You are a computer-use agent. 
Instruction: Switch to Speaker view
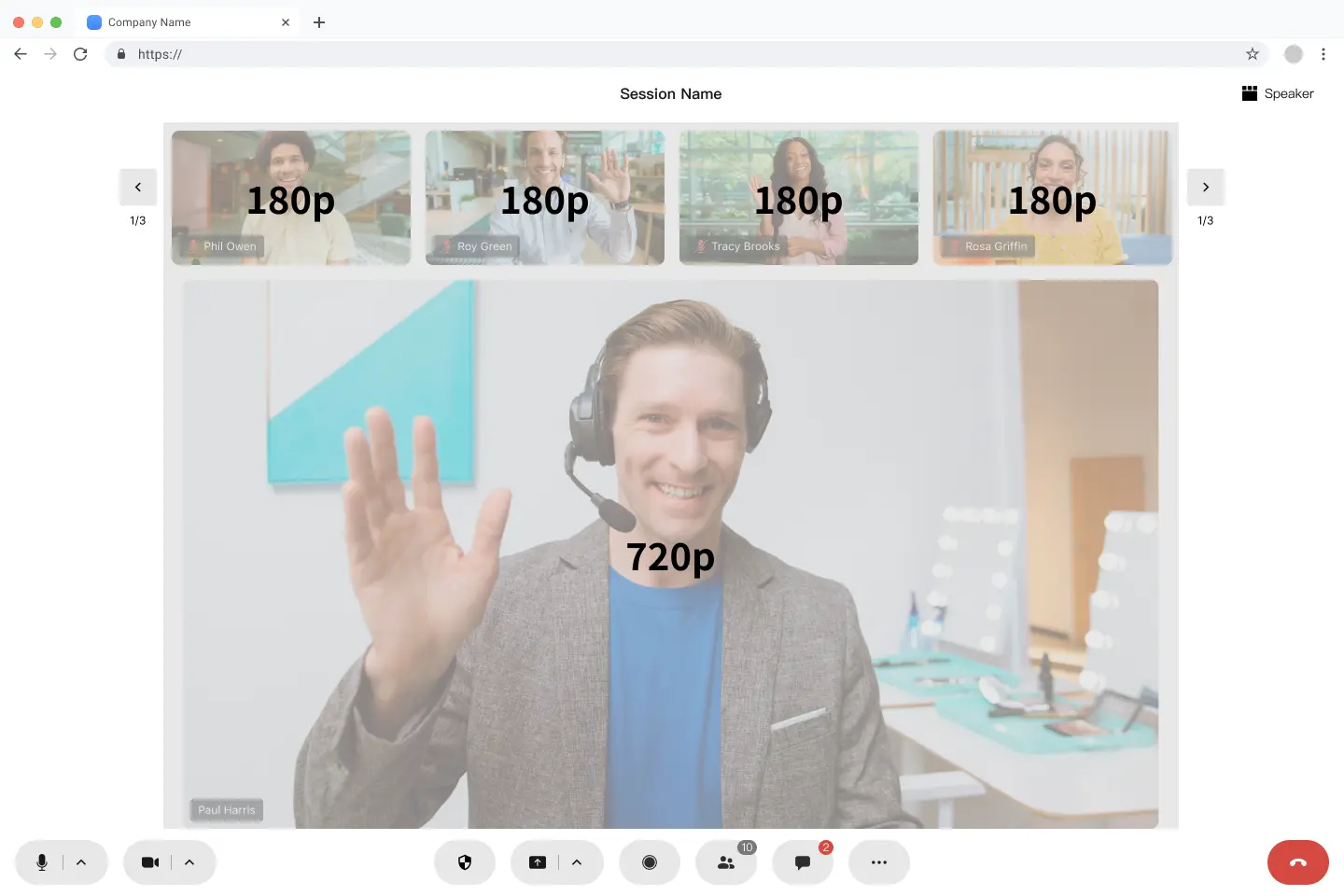pos(1278,93)
